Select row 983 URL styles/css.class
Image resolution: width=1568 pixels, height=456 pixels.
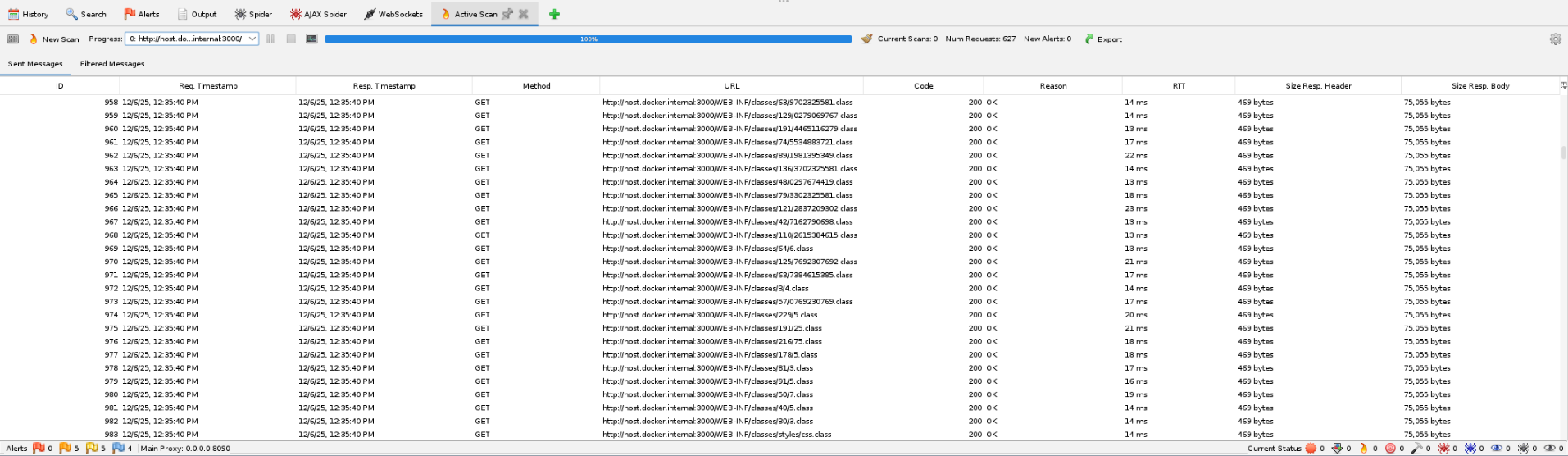(779, 435)
